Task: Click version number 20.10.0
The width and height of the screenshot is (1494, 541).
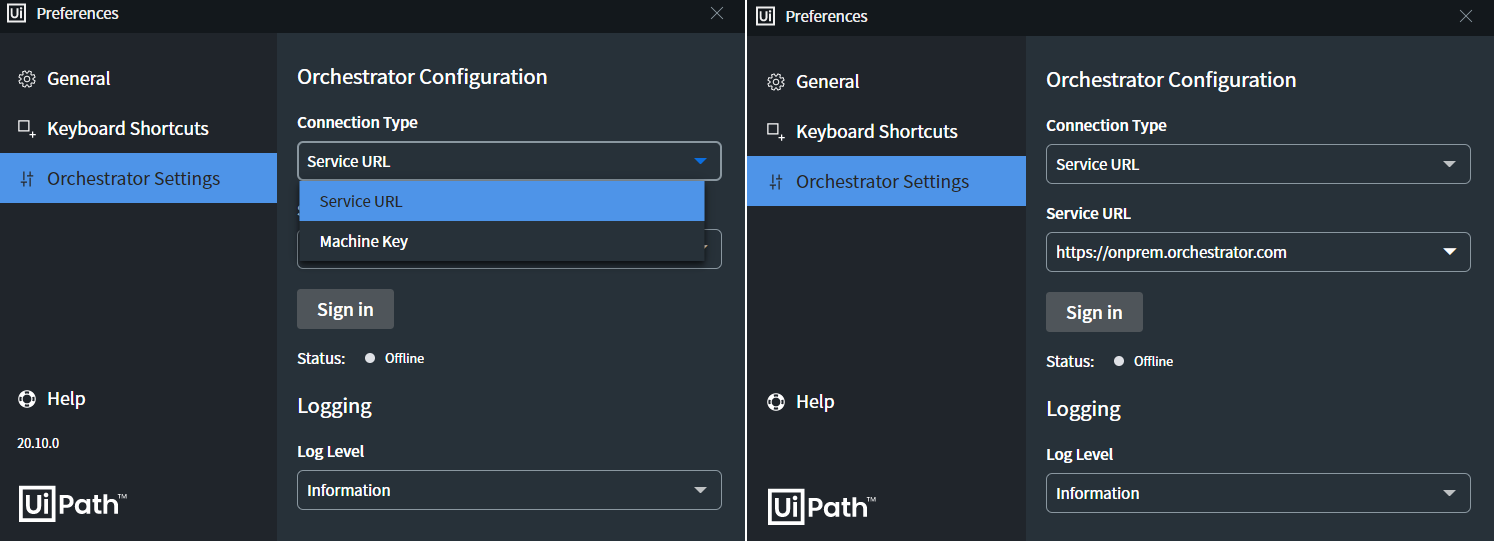Action: click(38, 442)
